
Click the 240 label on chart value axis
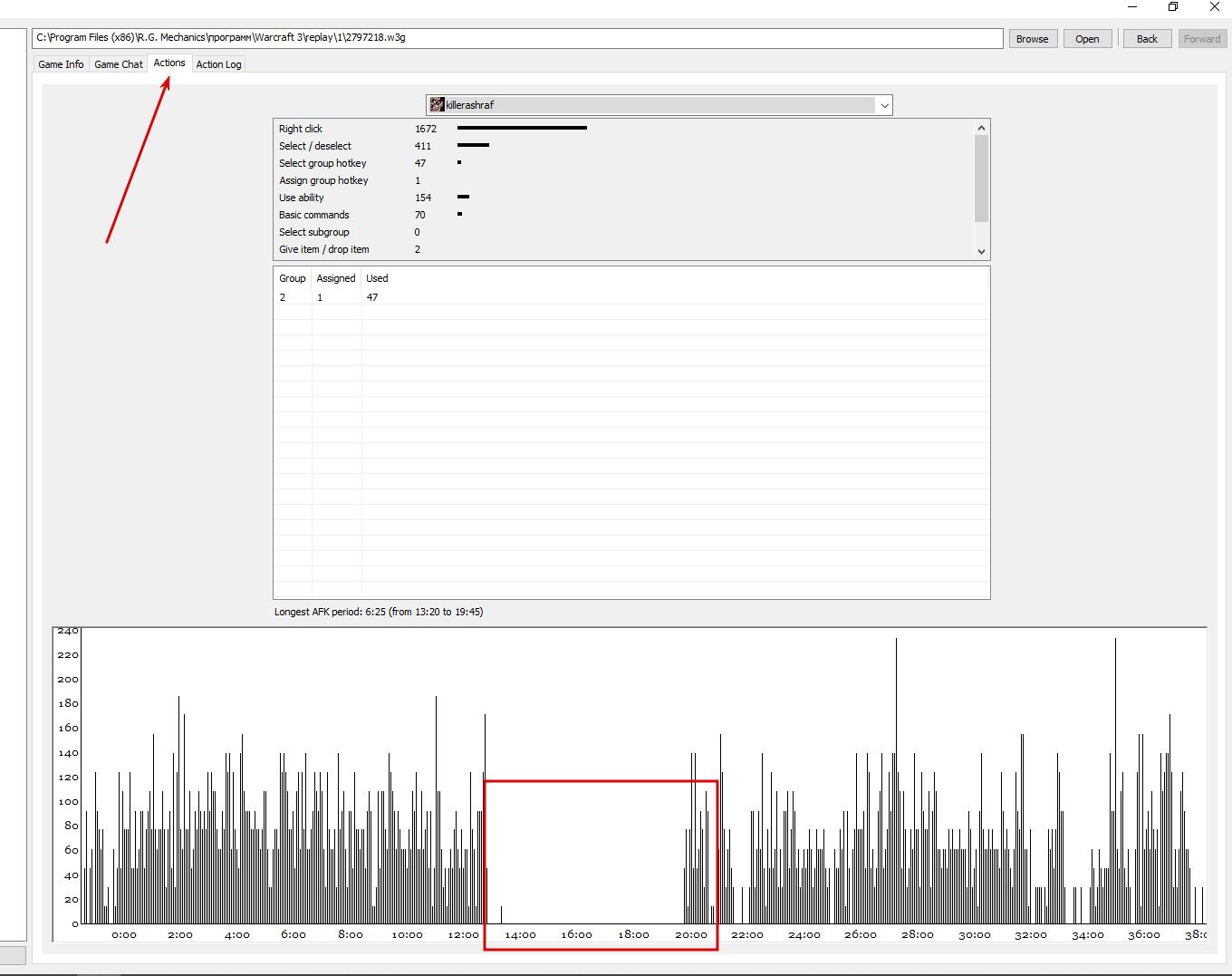click(68, 631)
